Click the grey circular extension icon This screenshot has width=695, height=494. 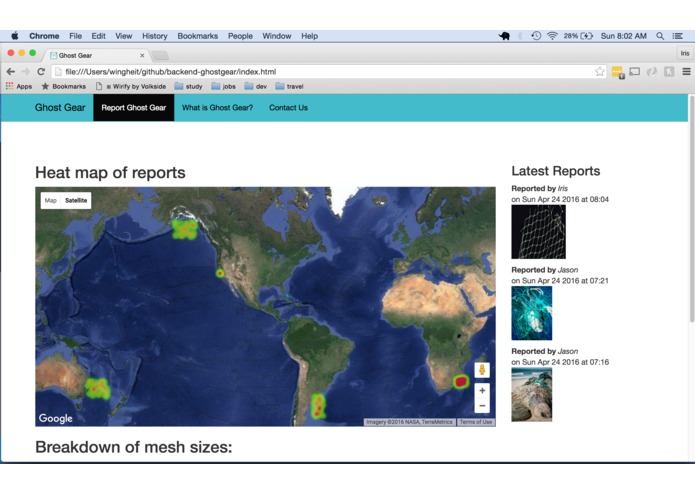click(652, 71)
